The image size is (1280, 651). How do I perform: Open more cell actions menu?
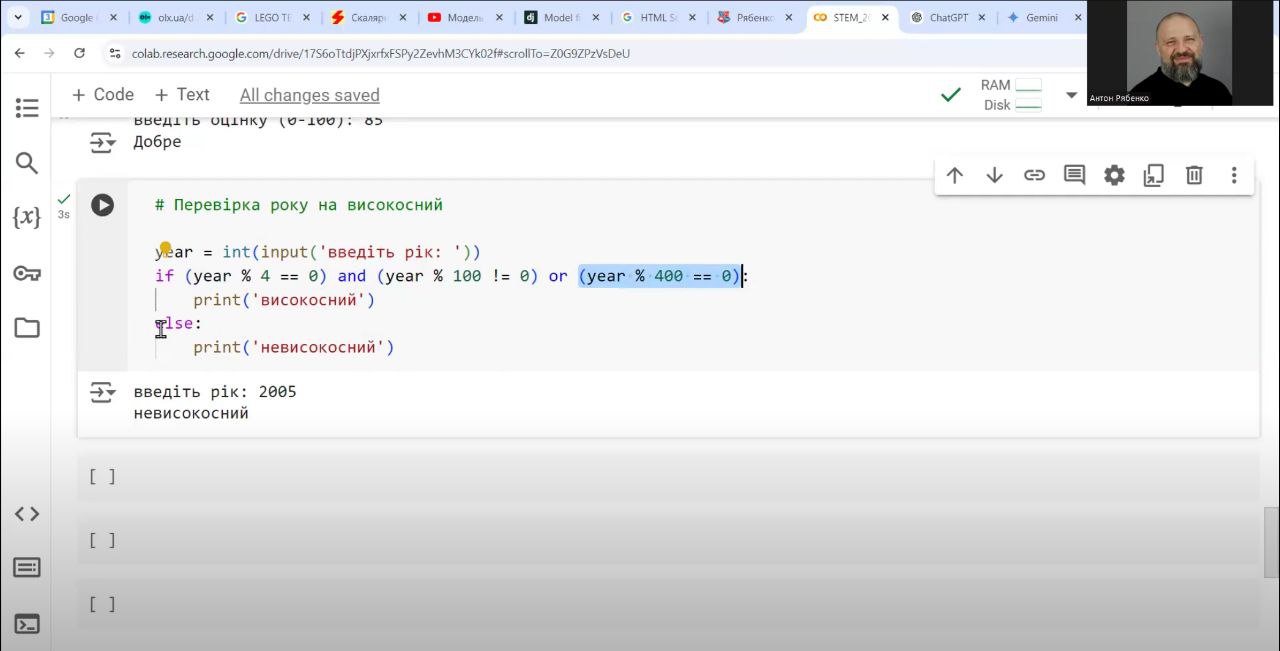click(x=1234, y=176)
